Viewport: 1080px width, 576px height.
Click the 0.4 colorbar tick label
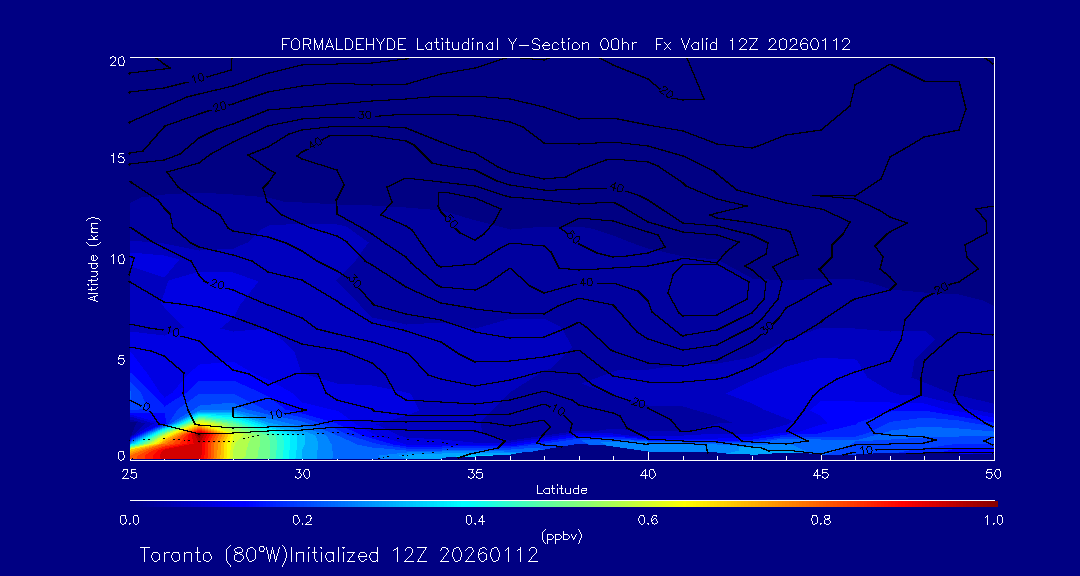pos(475,520)
